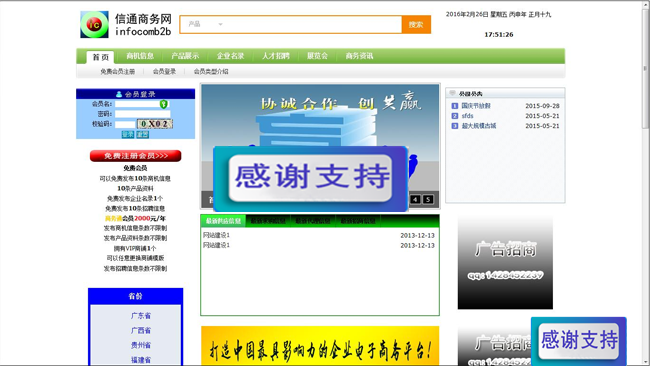Screen dimensions: 650x366
Task: Switch to the 最新供应信息 tab
Action: pyautogui.click(x=223, y=221)
